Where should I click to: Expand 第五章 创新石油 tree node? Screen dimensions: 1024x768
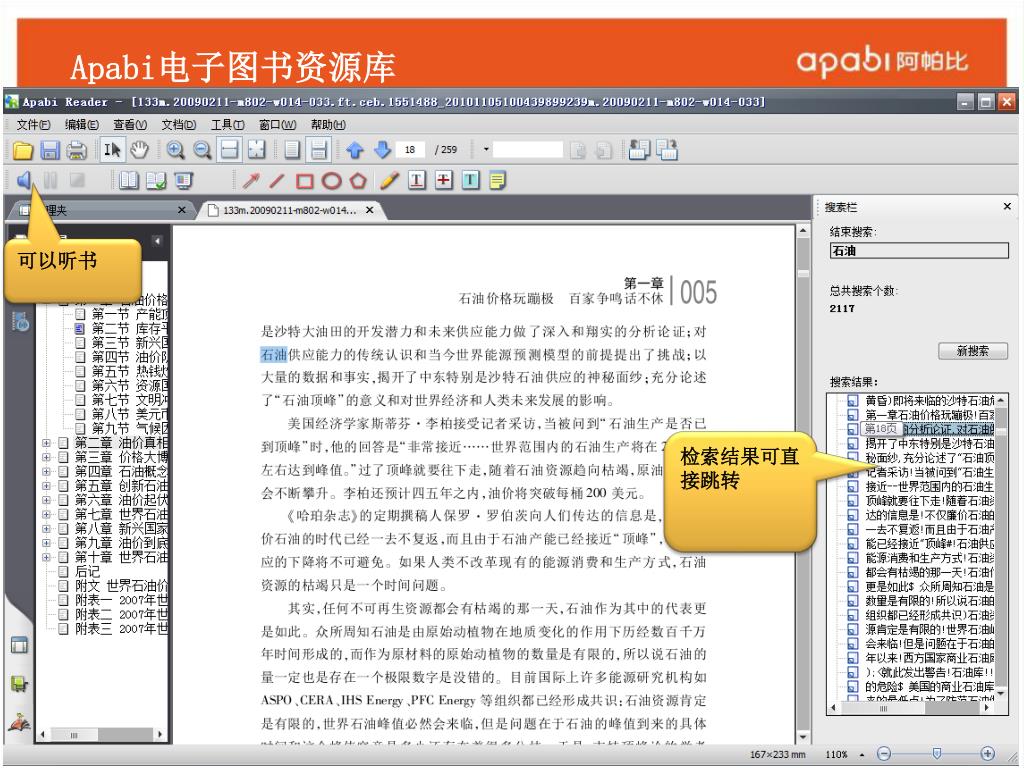click(x=46, y=486)
